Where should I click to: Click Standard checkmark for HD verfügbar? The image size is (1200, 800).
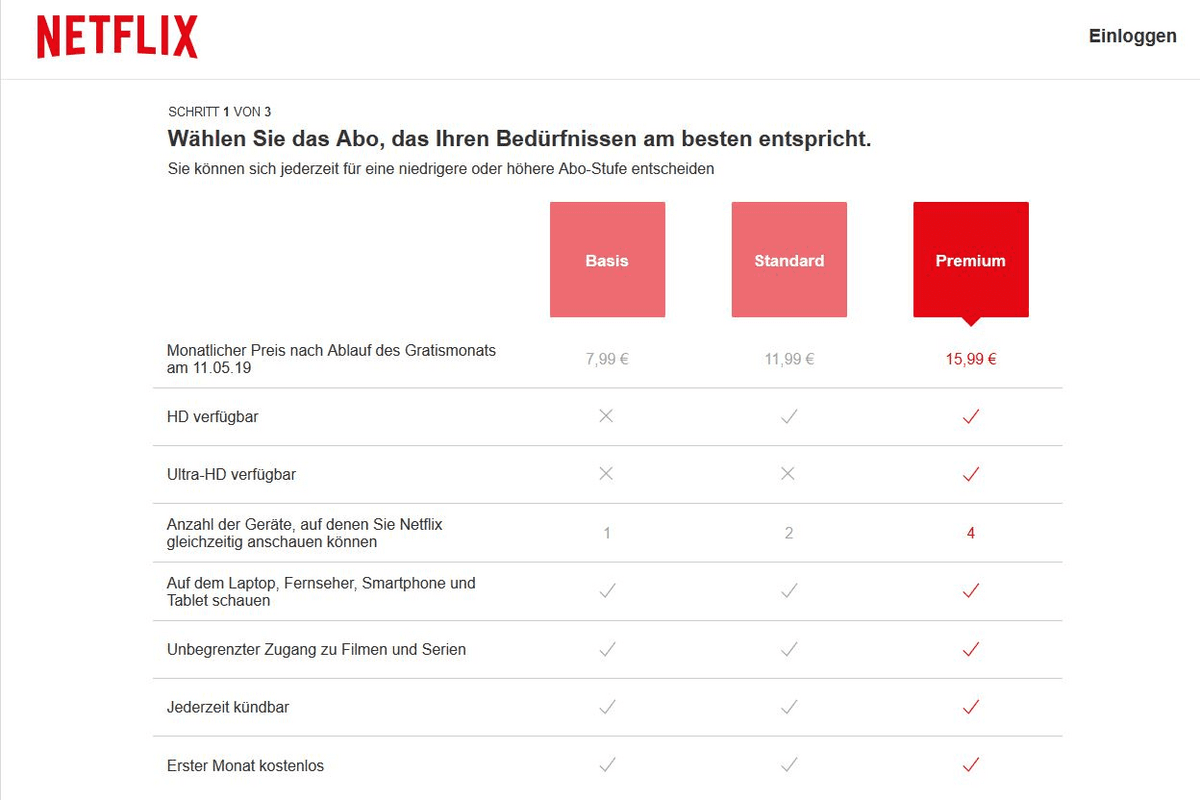click(x=789, y=416)
